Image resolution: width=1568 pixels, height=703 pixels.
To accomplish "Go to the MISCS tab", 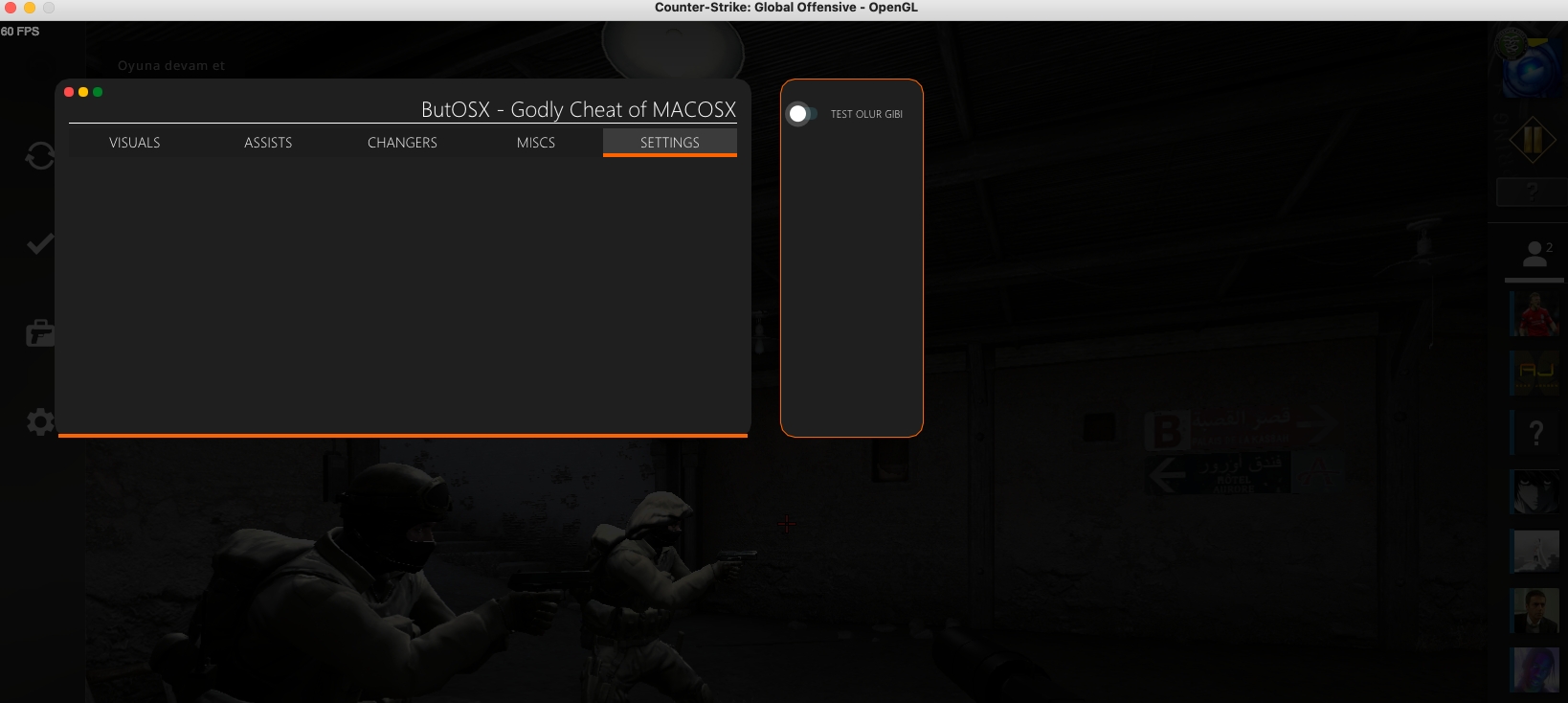I will (x=536, y=143).
